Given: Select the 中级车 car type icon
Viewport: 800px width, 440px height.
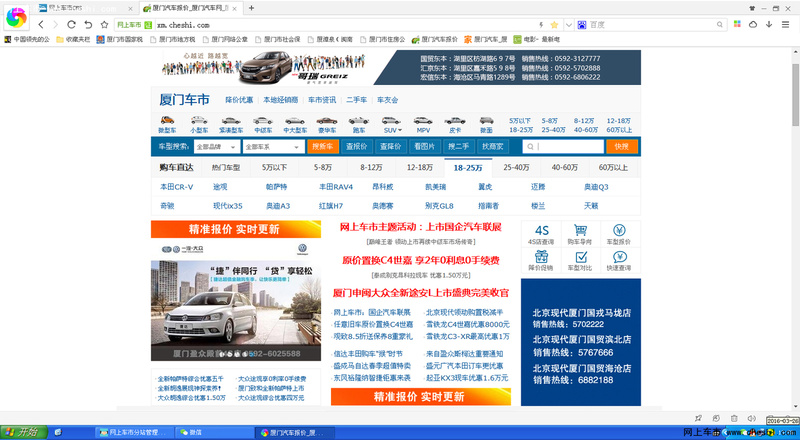Looking at the screenshot, I should pyautogui.click(x=263, y=121).
